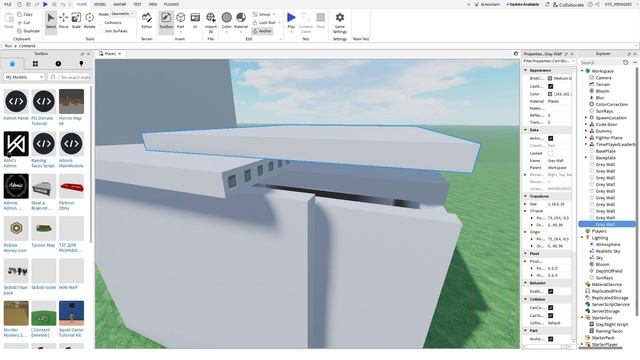Click the Lock Tool button
This screenshot has width=640, height=360.
pyautogui.click(x=265, y=22)
